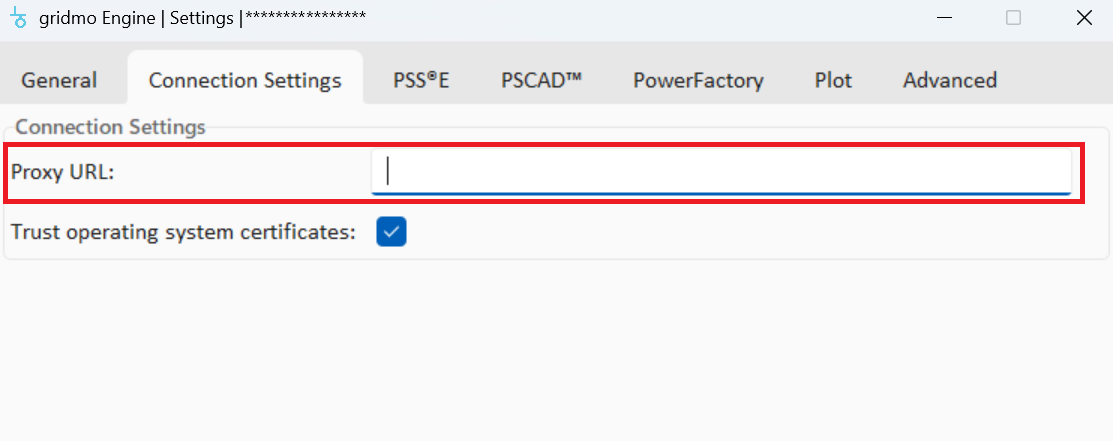1113x441 pixels.
Task: Click the gridmo logo icon in title bar
Action: pyautogui.click(x=18, y=18)
